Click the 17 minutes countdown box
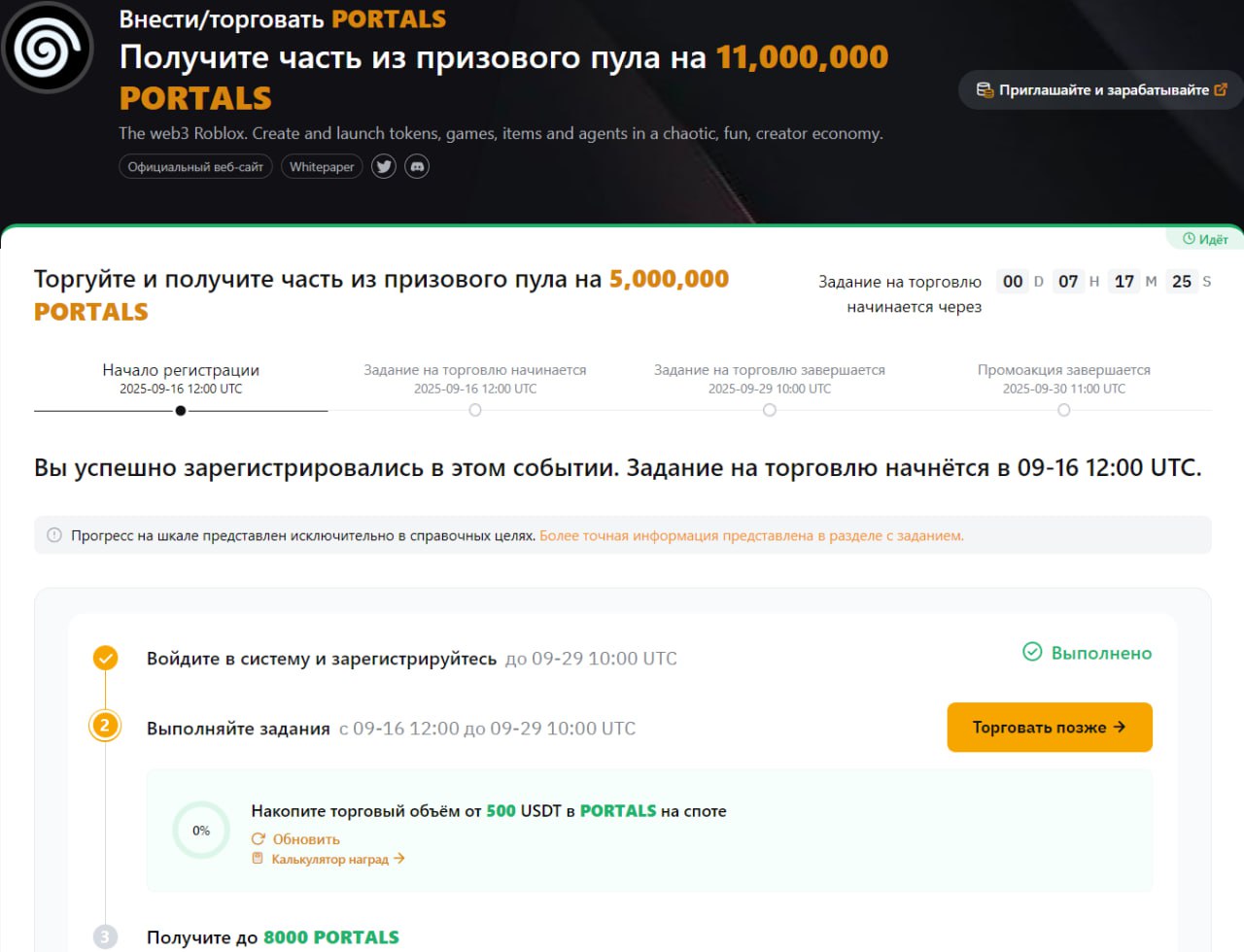 1124,282
